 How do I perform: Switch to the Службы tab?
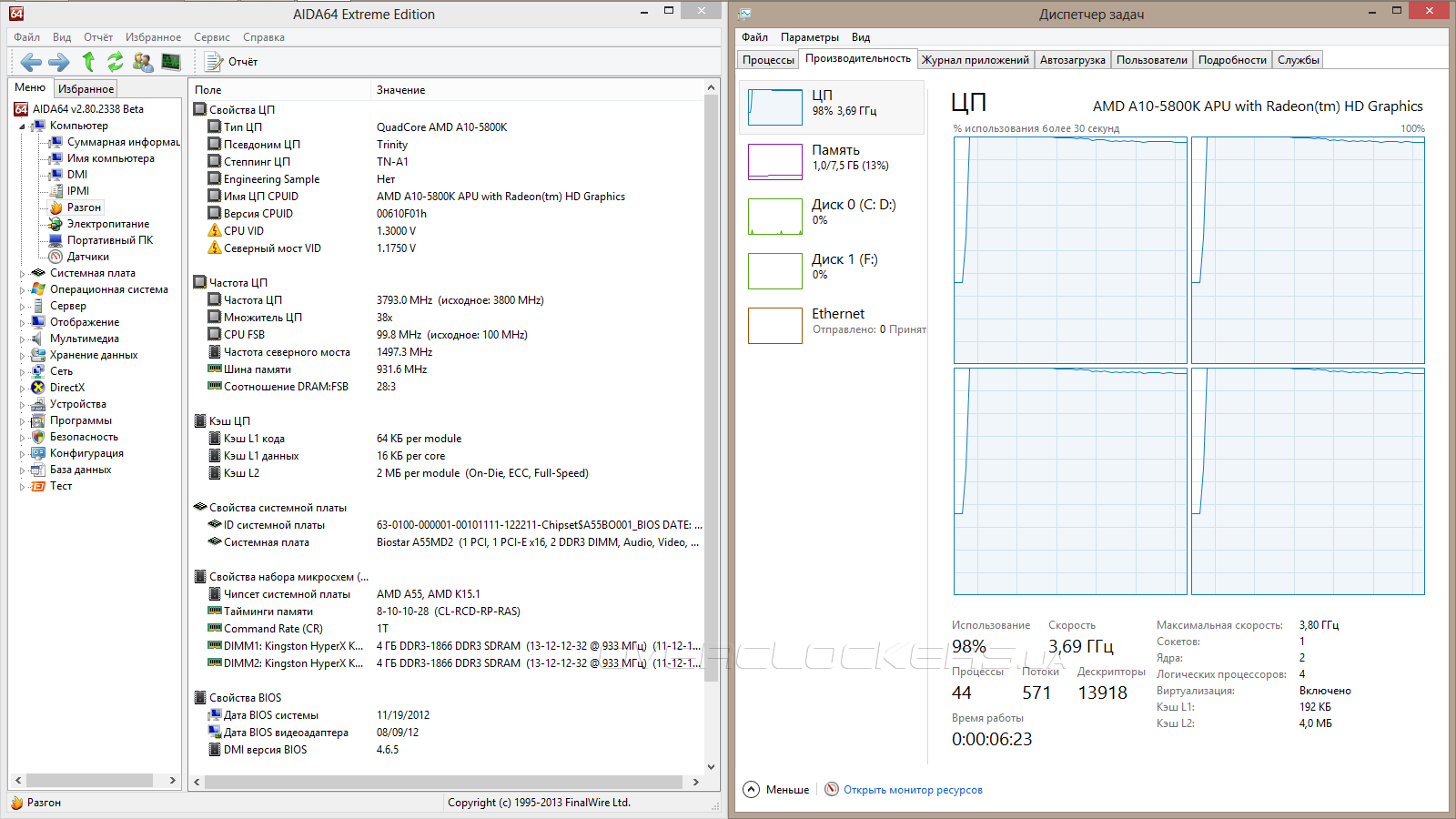(1299, 60)
